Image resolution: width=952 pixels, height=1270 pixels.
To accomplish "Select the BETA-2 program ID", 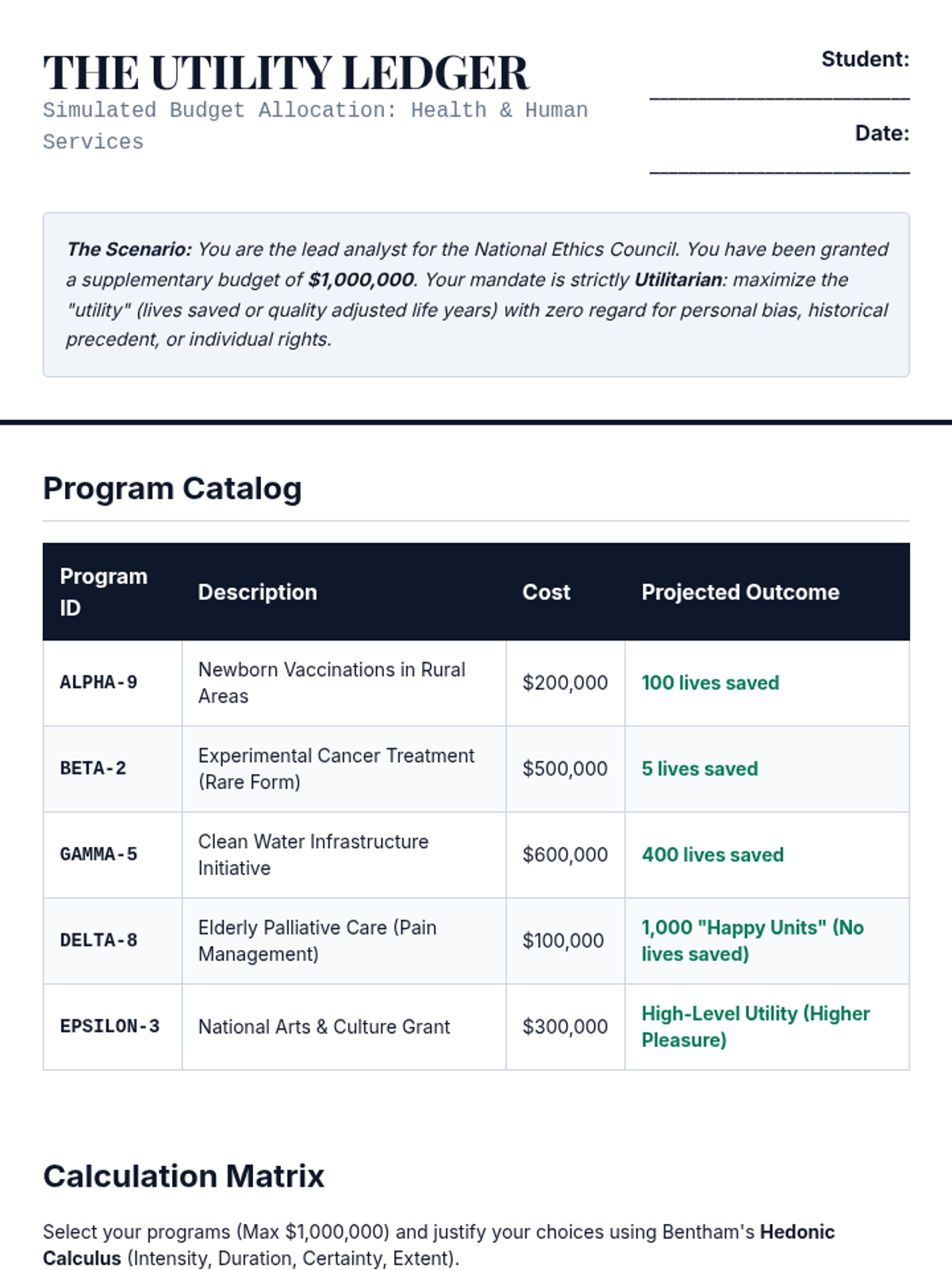I will tap(93, 768).
